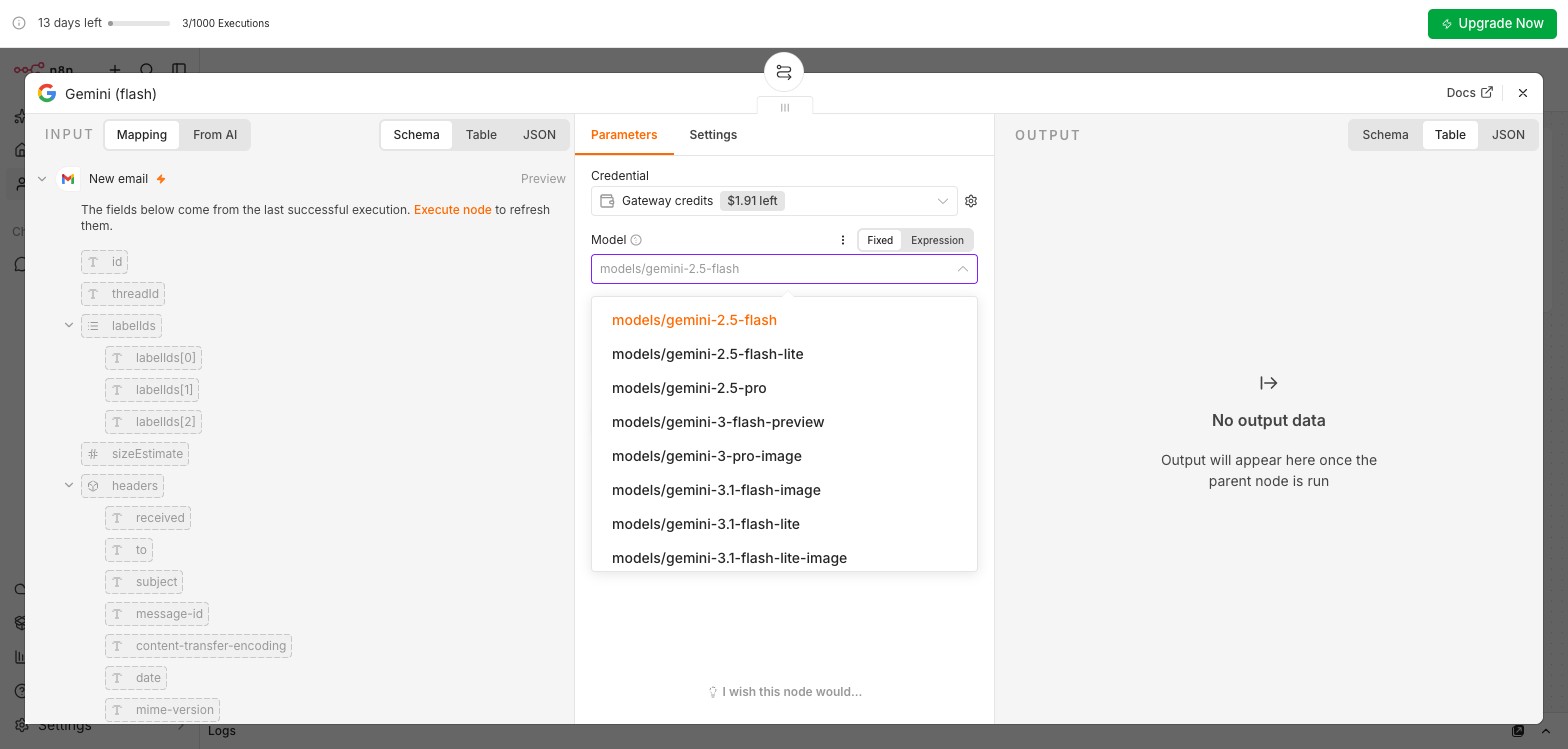Click the drag handle below the connection icon
Viewport: 1568px width, 749px height.
(785, 107)
